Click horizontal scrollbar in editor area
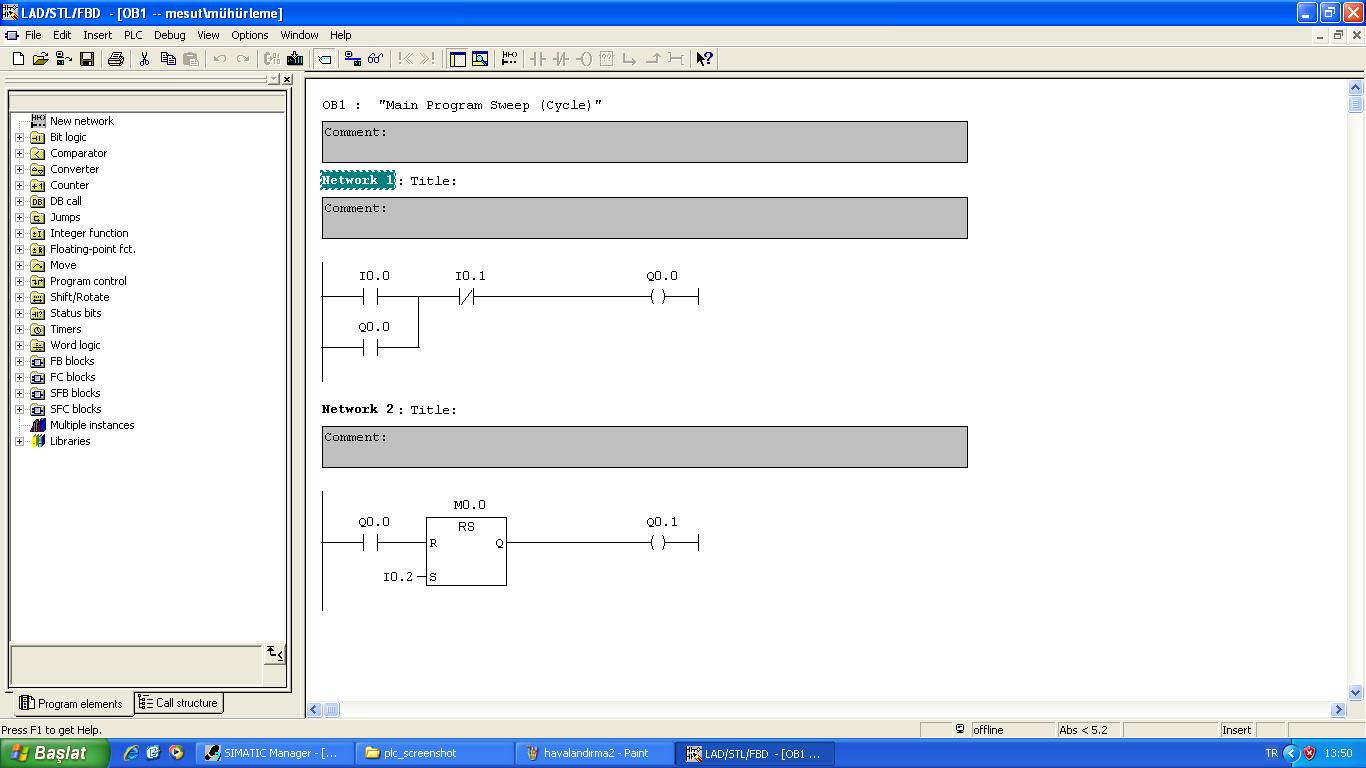1366x768 pixels. click(x=830, y=709)
